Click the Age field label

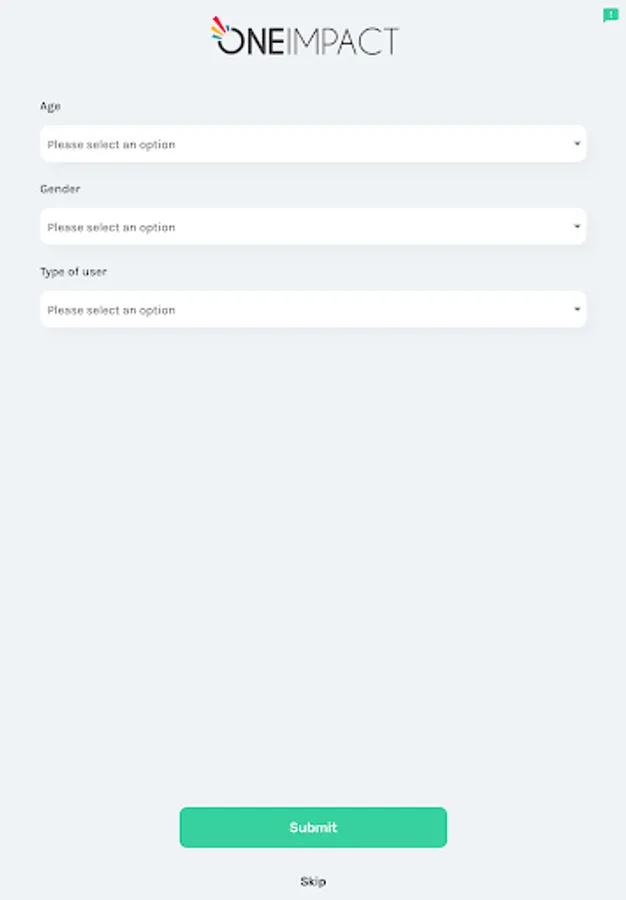pos(50,106)
